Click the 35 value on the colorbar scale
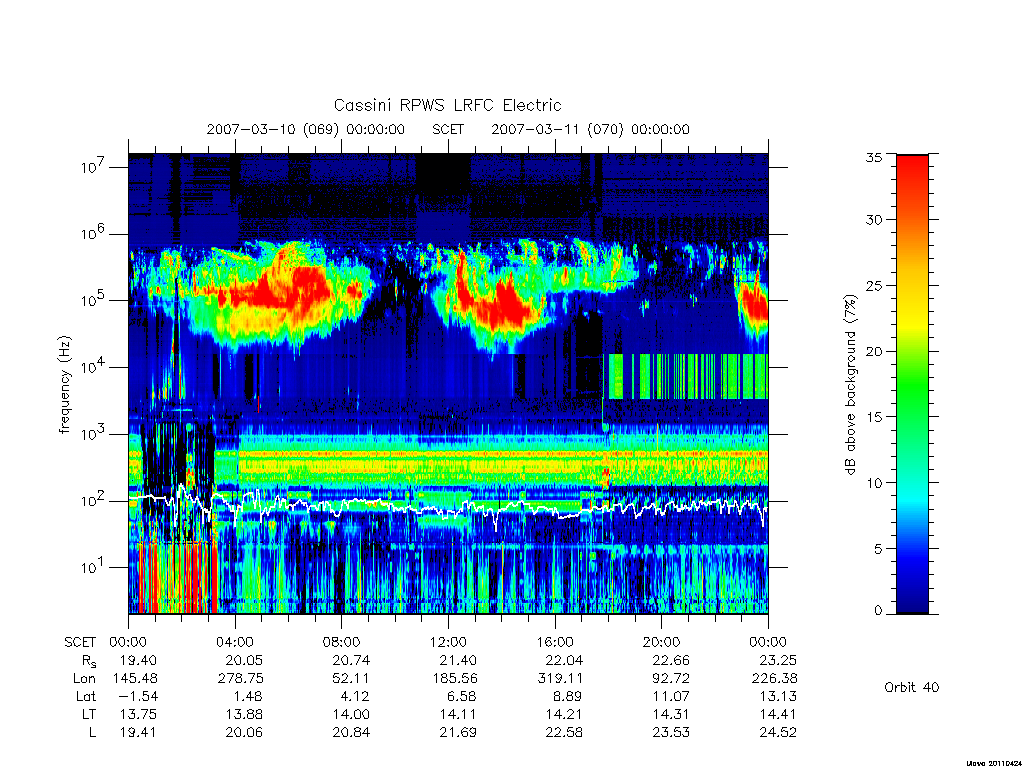This screenshot has width=1024, height=768. coord(873,157)
